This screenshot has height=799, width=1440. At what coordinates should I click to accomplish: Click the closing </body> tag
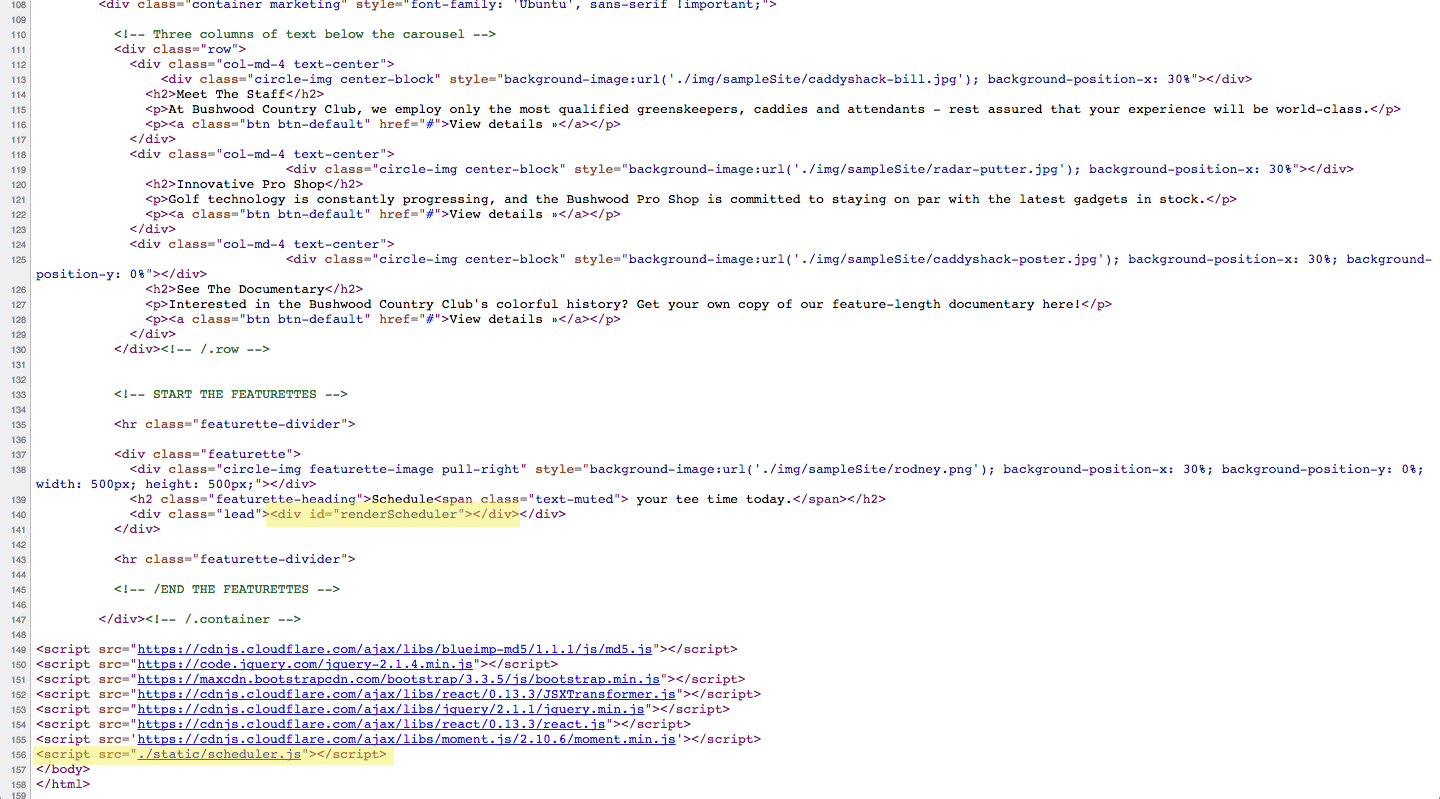point(63,769)
